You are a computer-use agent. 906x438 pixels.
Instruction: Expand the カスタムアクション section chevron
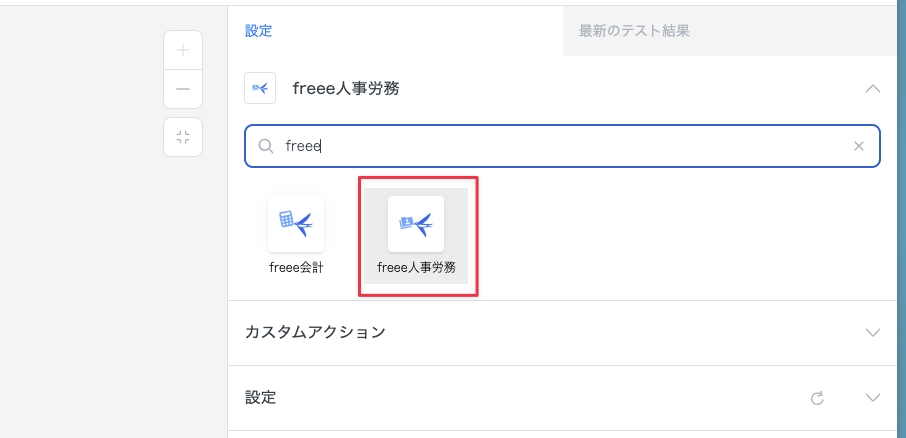click(x=872, y=332)
